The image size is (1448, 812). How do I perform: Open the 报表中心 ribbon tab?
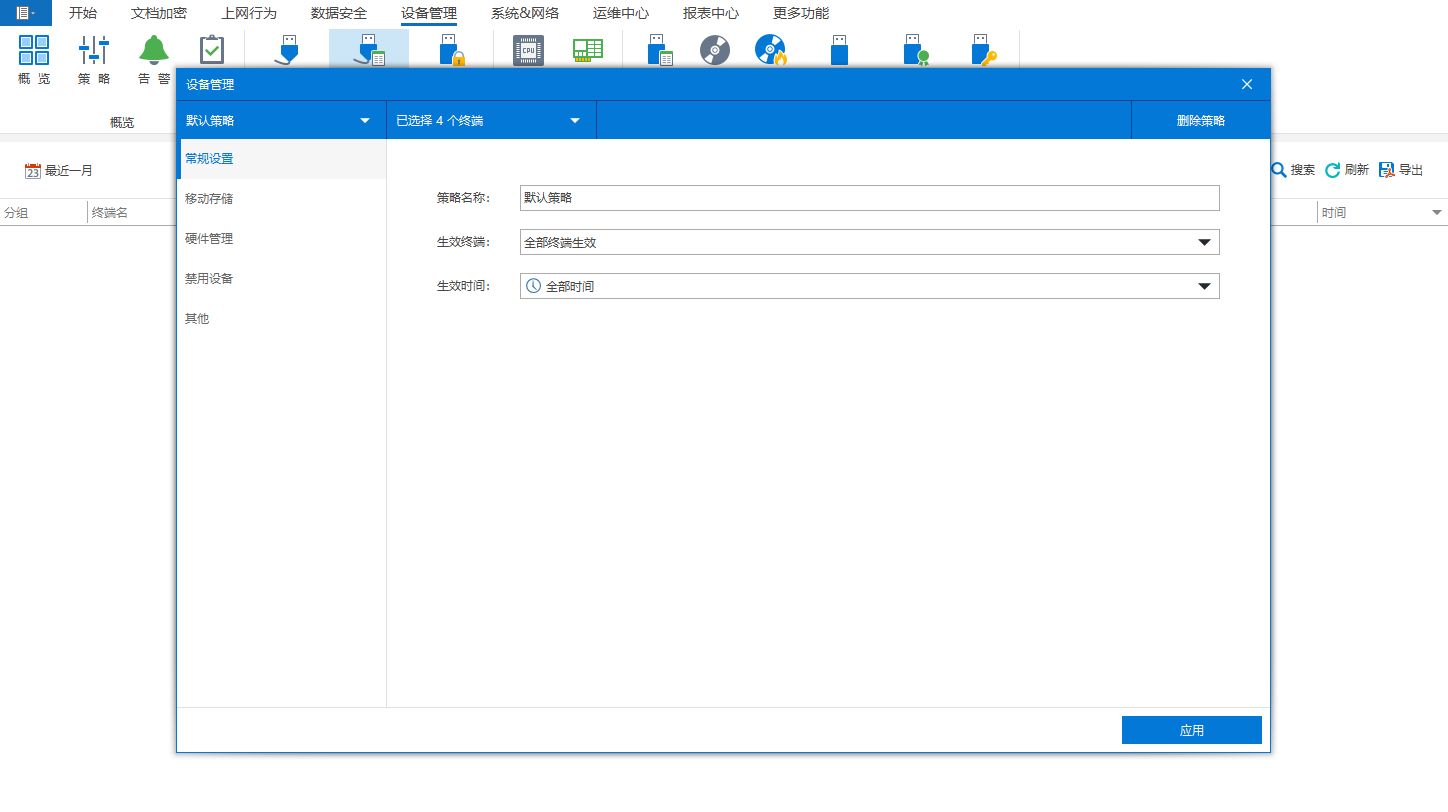point(711,13)
